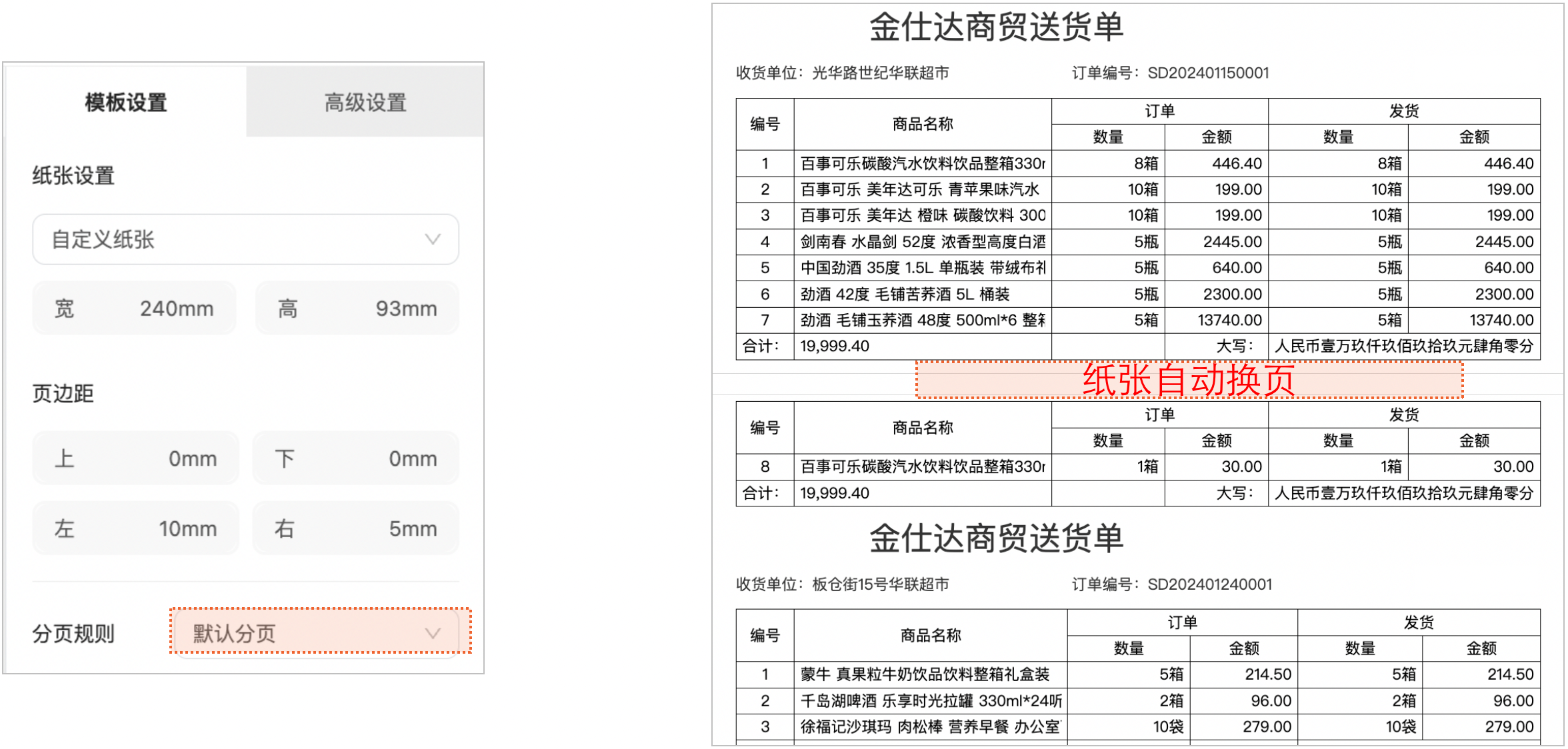This screenshot has width=1568, height=749.
Task: Click the first 金仕达商贸送货单 title
Action: click(997, 27)
